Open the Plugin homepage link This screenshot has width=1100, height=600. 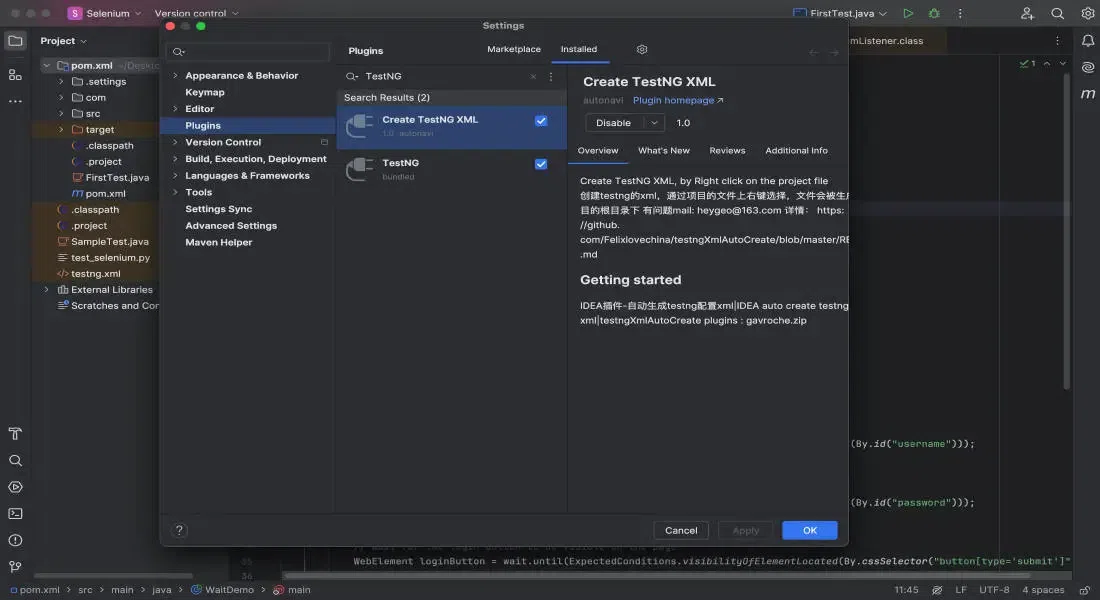[678, 100]
